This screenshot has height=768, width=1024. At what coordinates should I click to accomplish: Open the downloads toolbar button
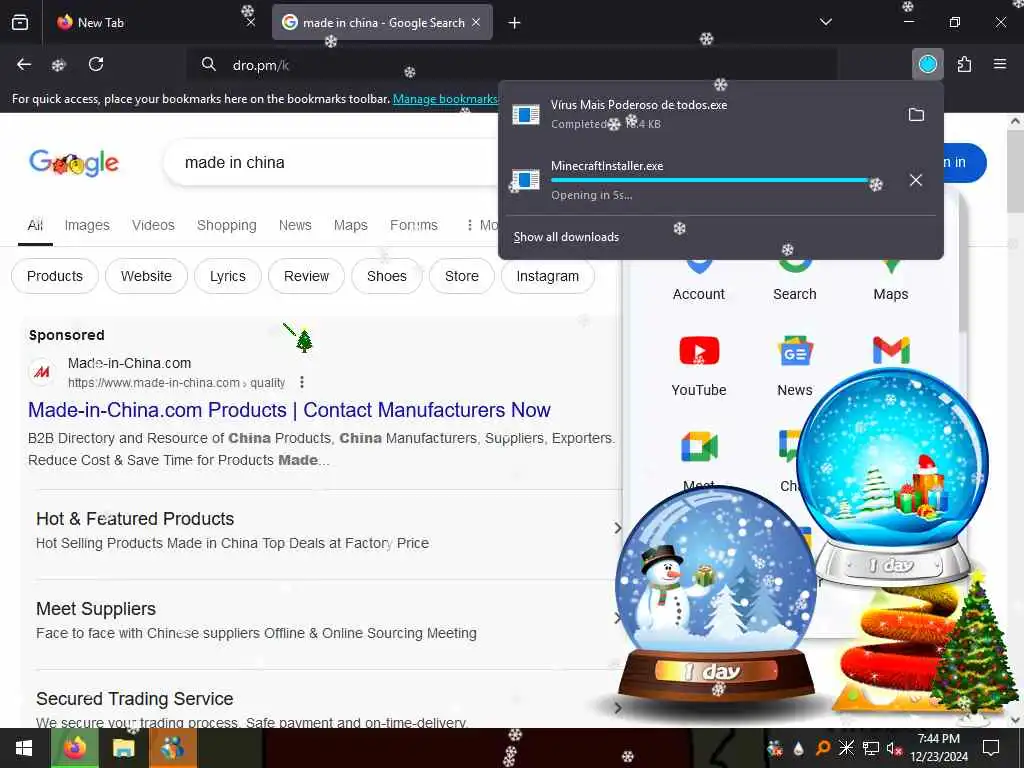[927, 64]
